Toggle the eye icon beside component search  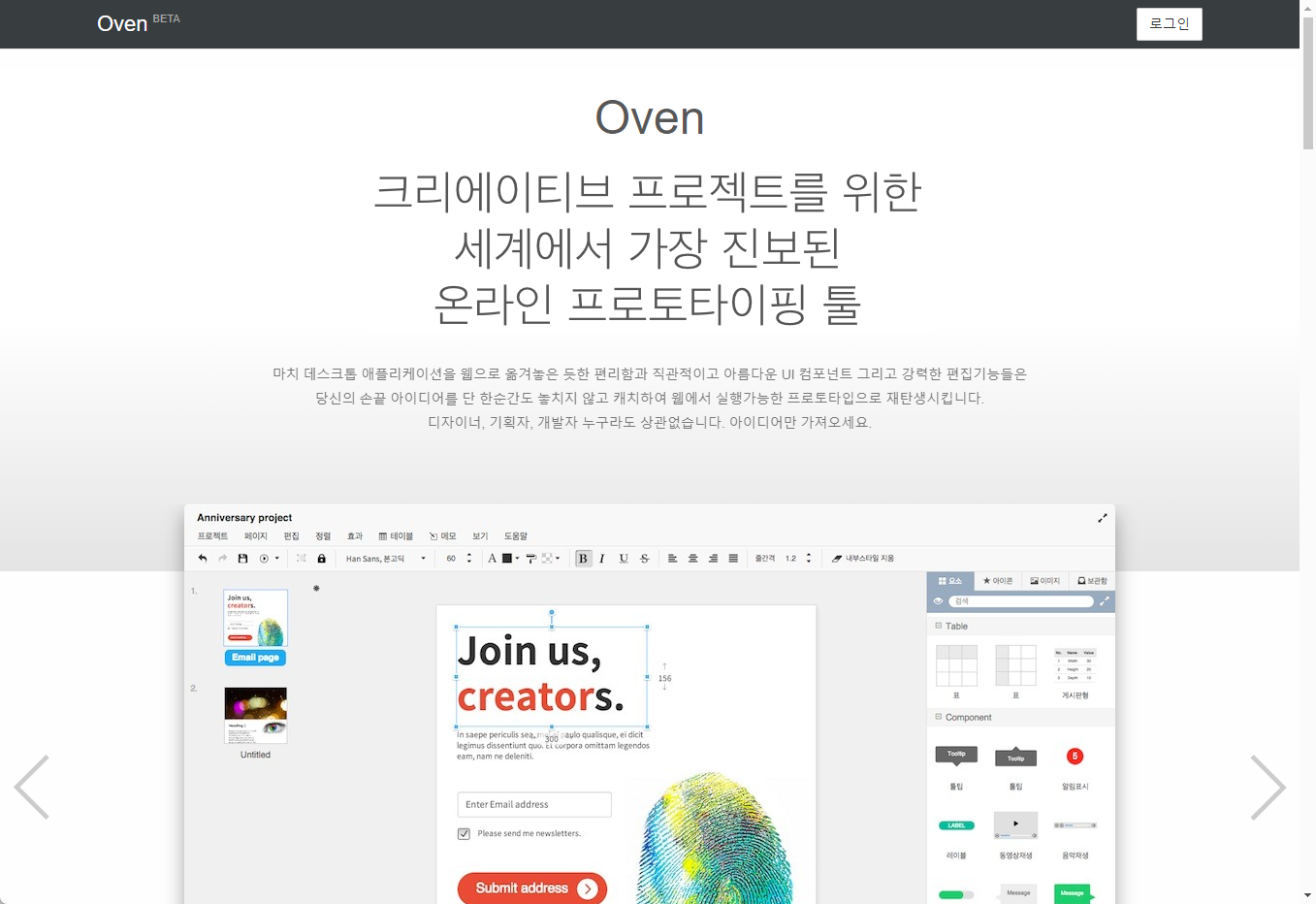tap(938, 601)
